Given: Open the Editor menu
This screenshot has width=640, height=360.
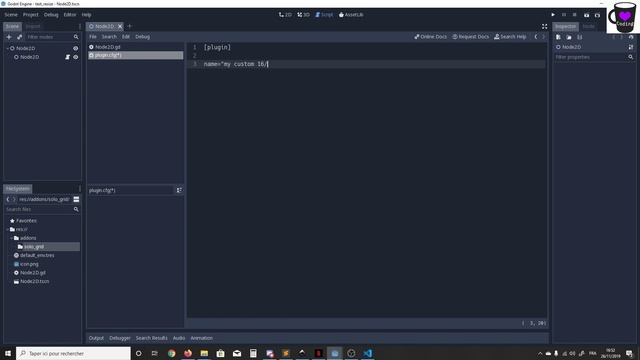Looking at the screenshot, I should pos(70,15).
